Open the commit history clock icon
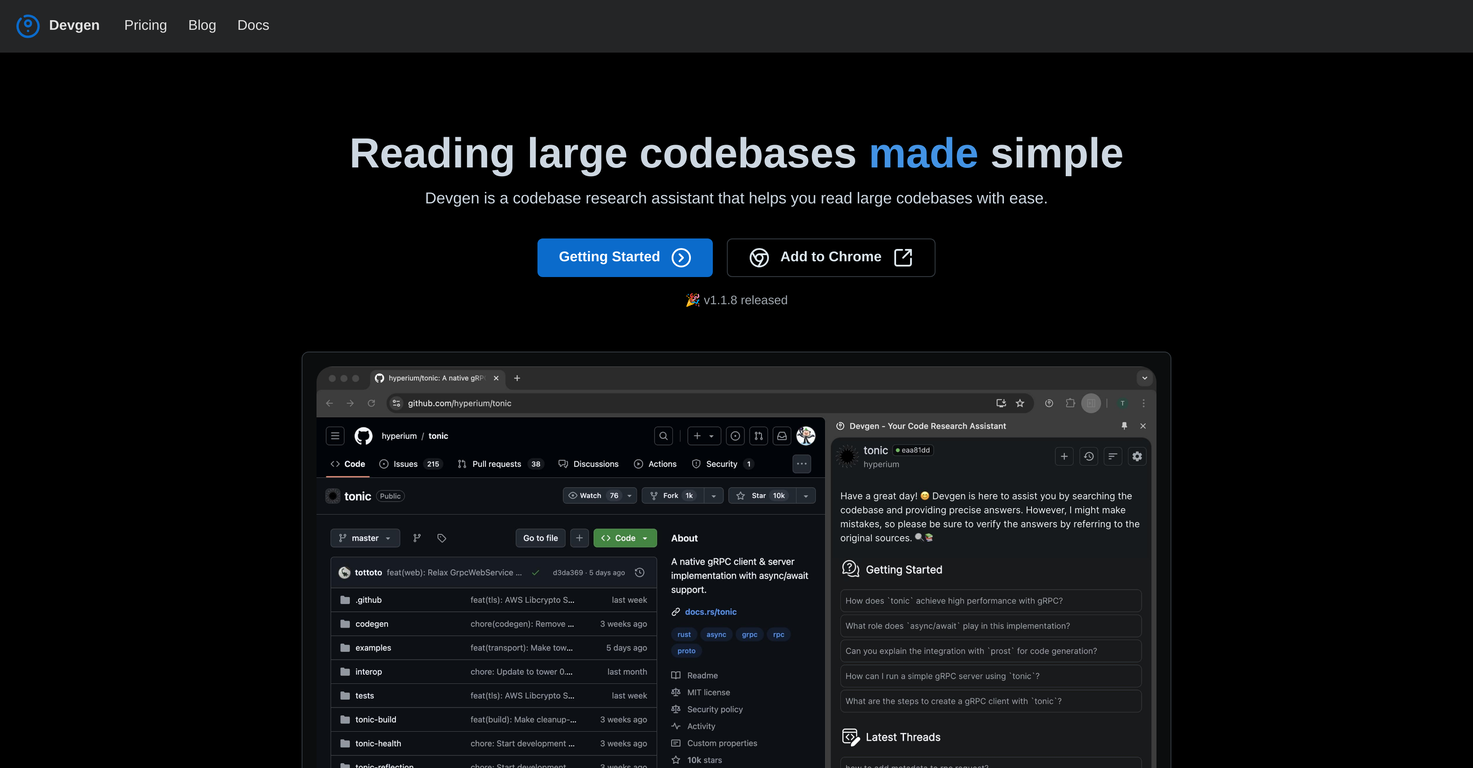Viewport: 1473px width, 768px height. (x=639, y=572)
